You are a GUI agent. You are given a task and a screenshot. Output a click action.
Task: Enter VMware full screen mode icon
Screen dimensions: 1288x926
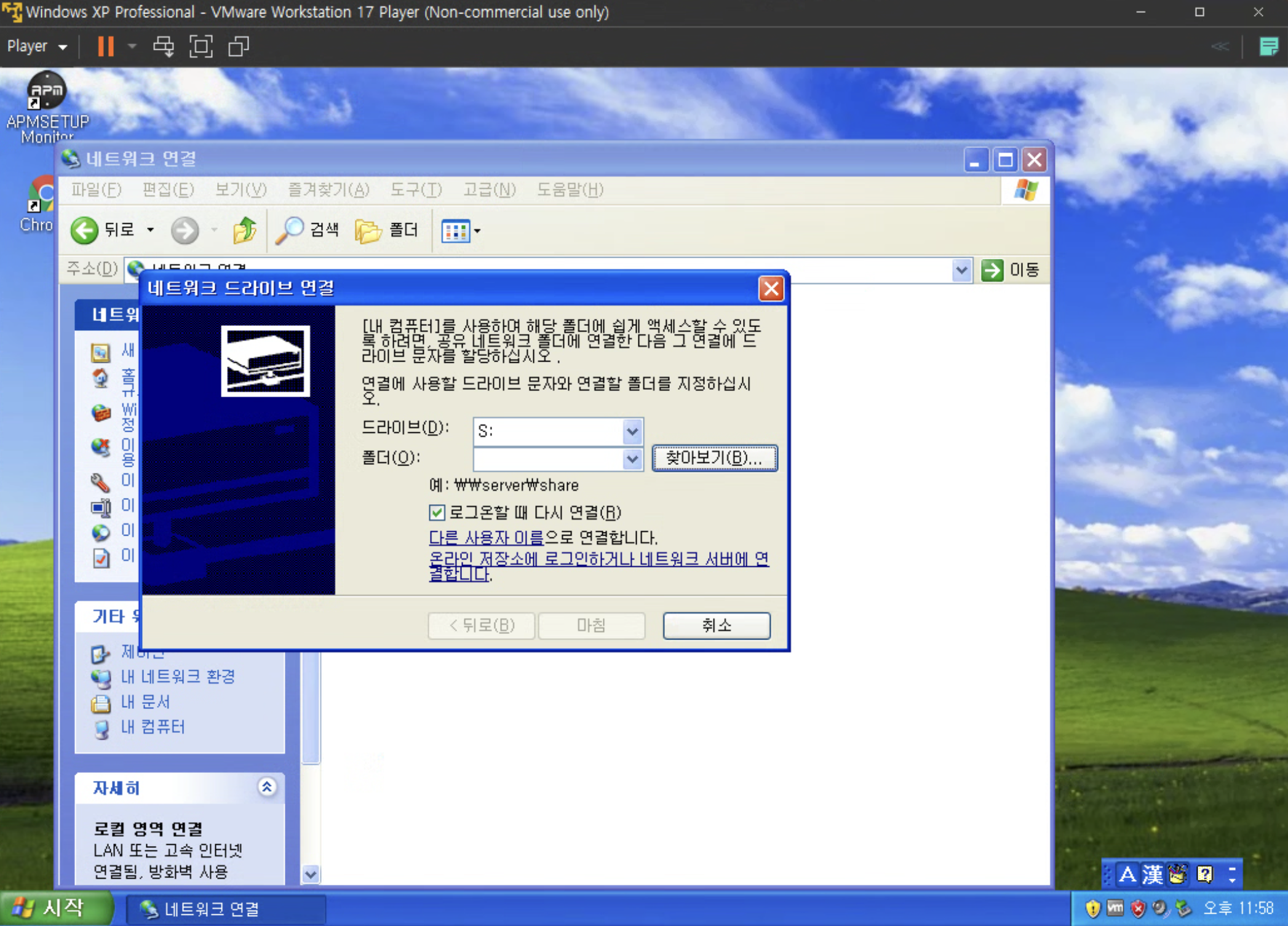(201, 47)
